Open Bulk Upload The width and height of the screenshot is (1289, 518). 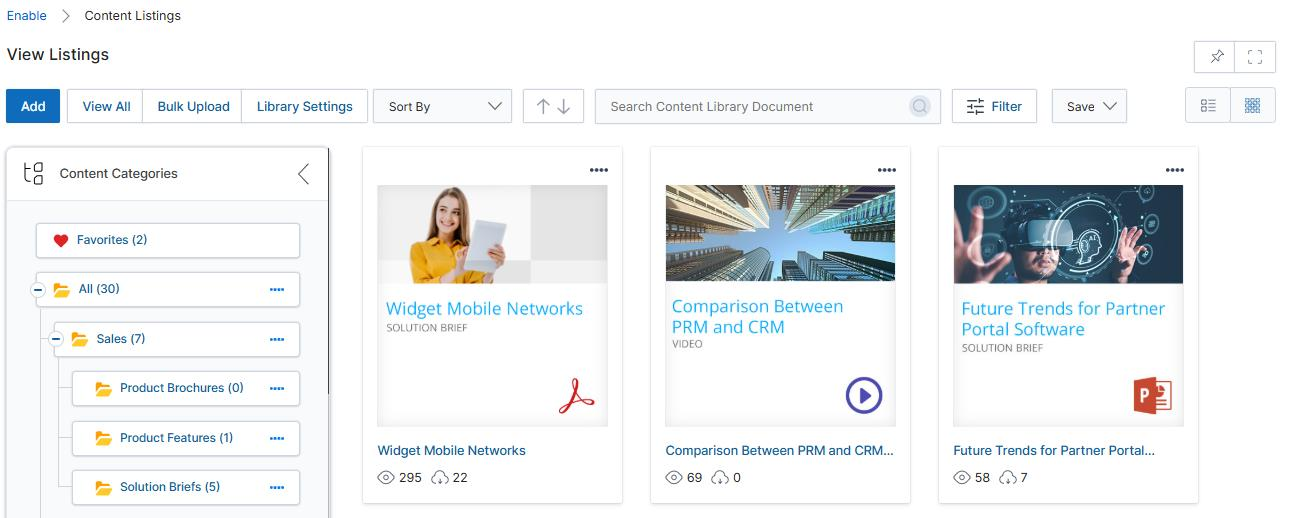click(193, 106)
